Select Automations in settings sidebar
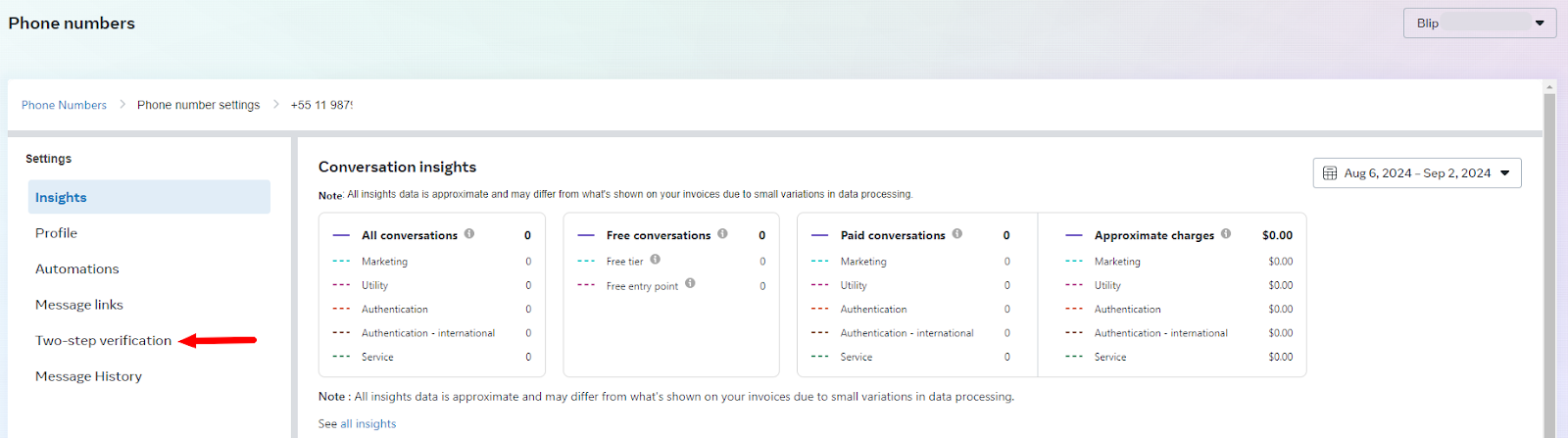The width and height of the screenshot is (1568, 438). tap(76, 268)
